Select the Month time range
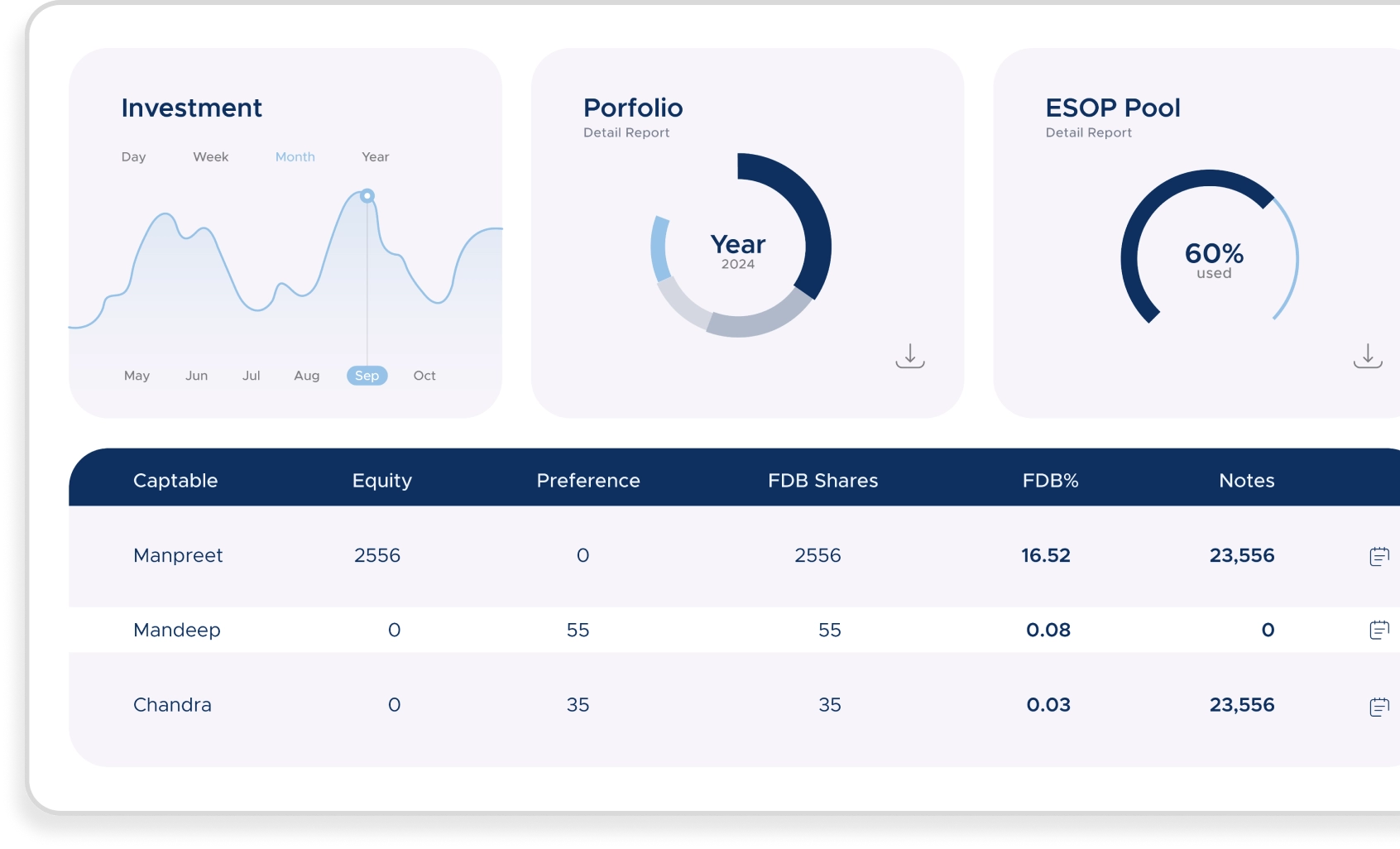Image resolution: width=1400 pixels, height=849 pixels. [295, 157]
